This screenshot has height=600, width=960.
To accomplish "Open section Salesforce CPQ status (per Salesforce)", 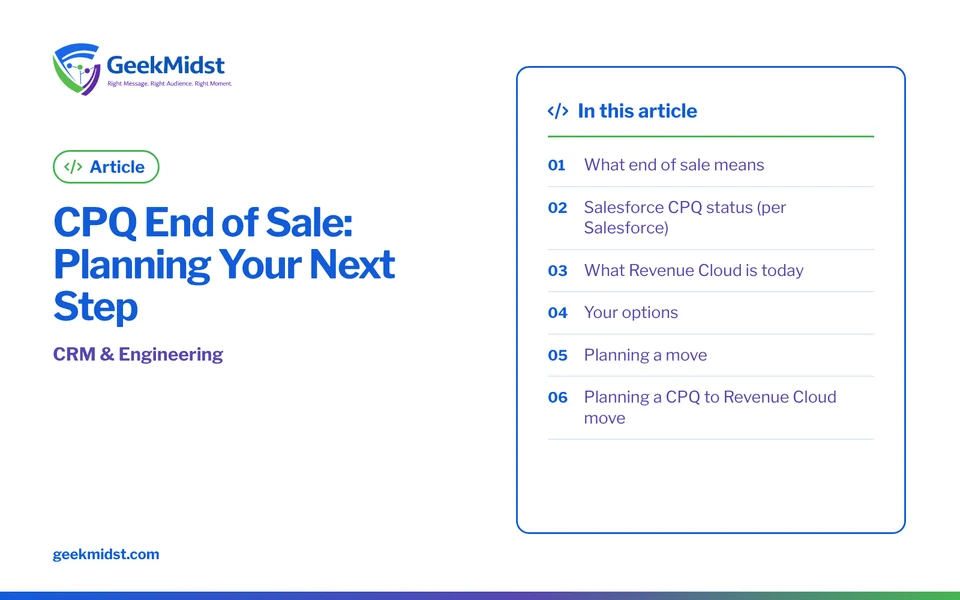I will click(x=684, y=217).
